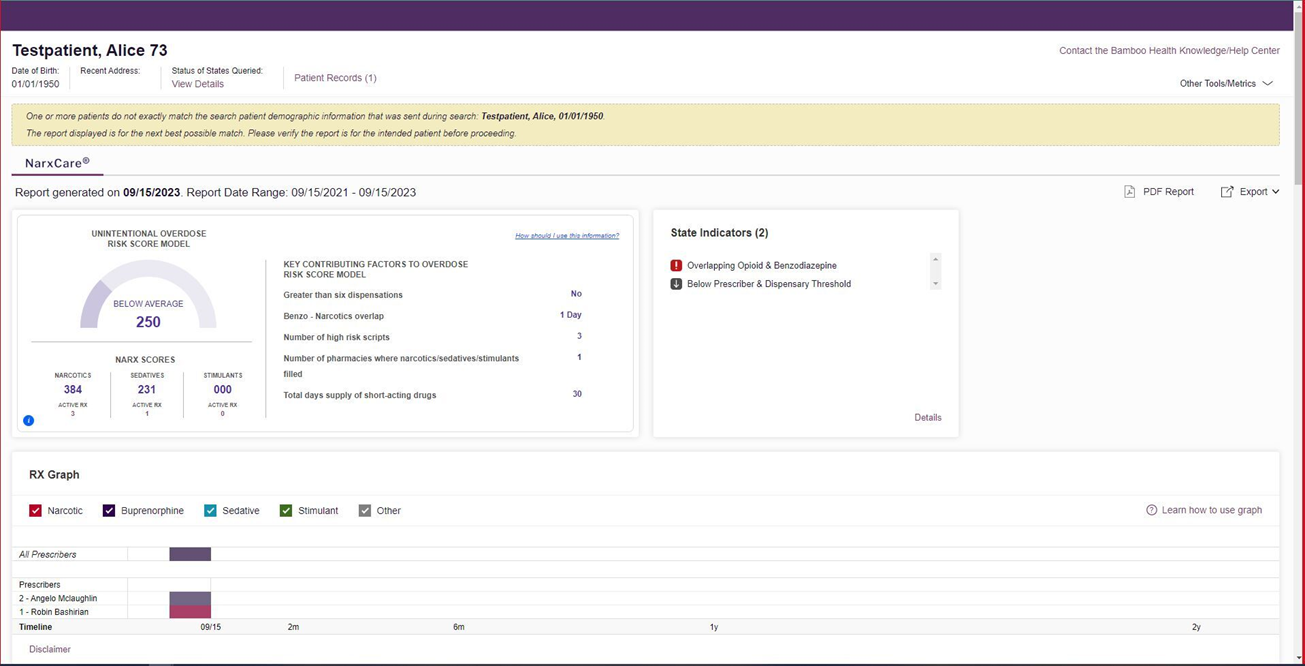Open the Disclaimer link
The image size is (1305, 666).
(x=50, y=649)
